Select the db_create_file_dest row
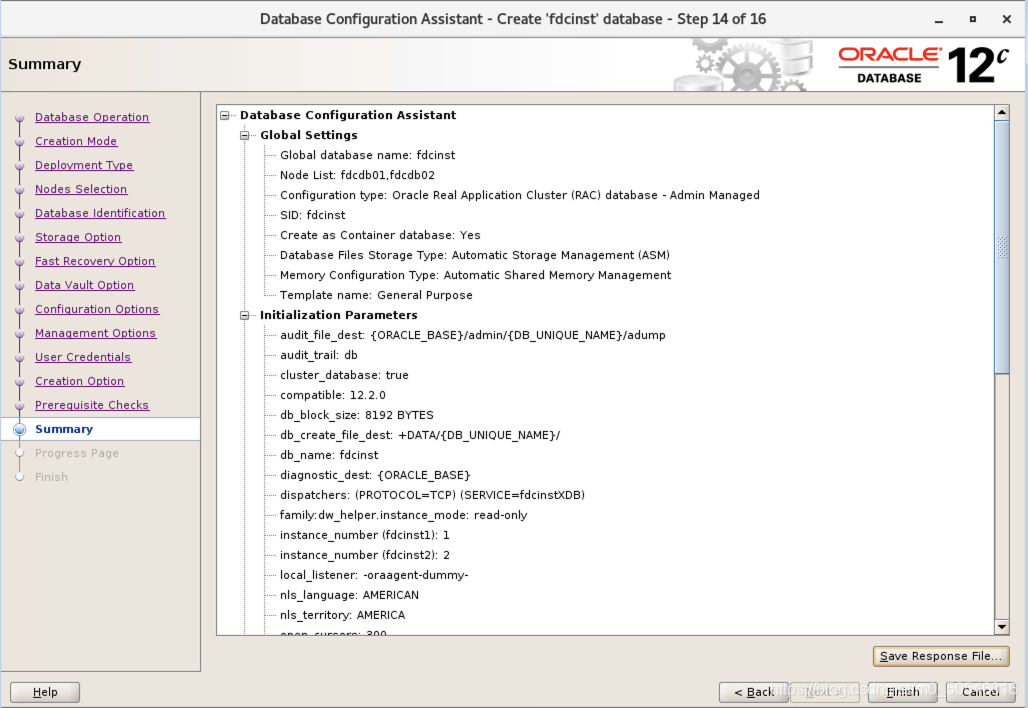 [420, 435]
